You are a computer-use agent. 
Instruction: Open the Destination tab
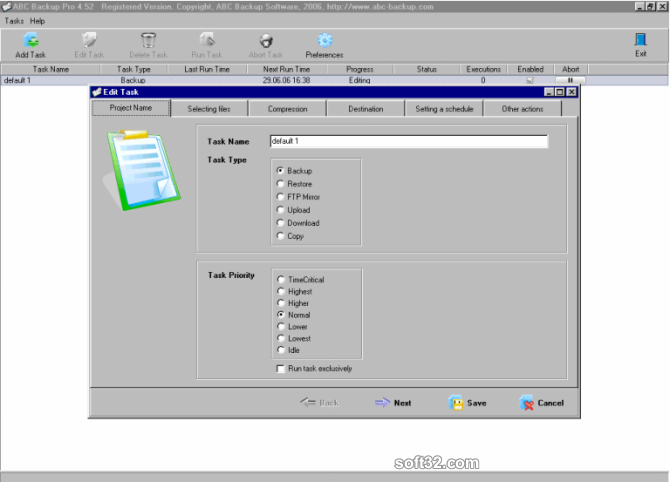(x=366, y=109)
